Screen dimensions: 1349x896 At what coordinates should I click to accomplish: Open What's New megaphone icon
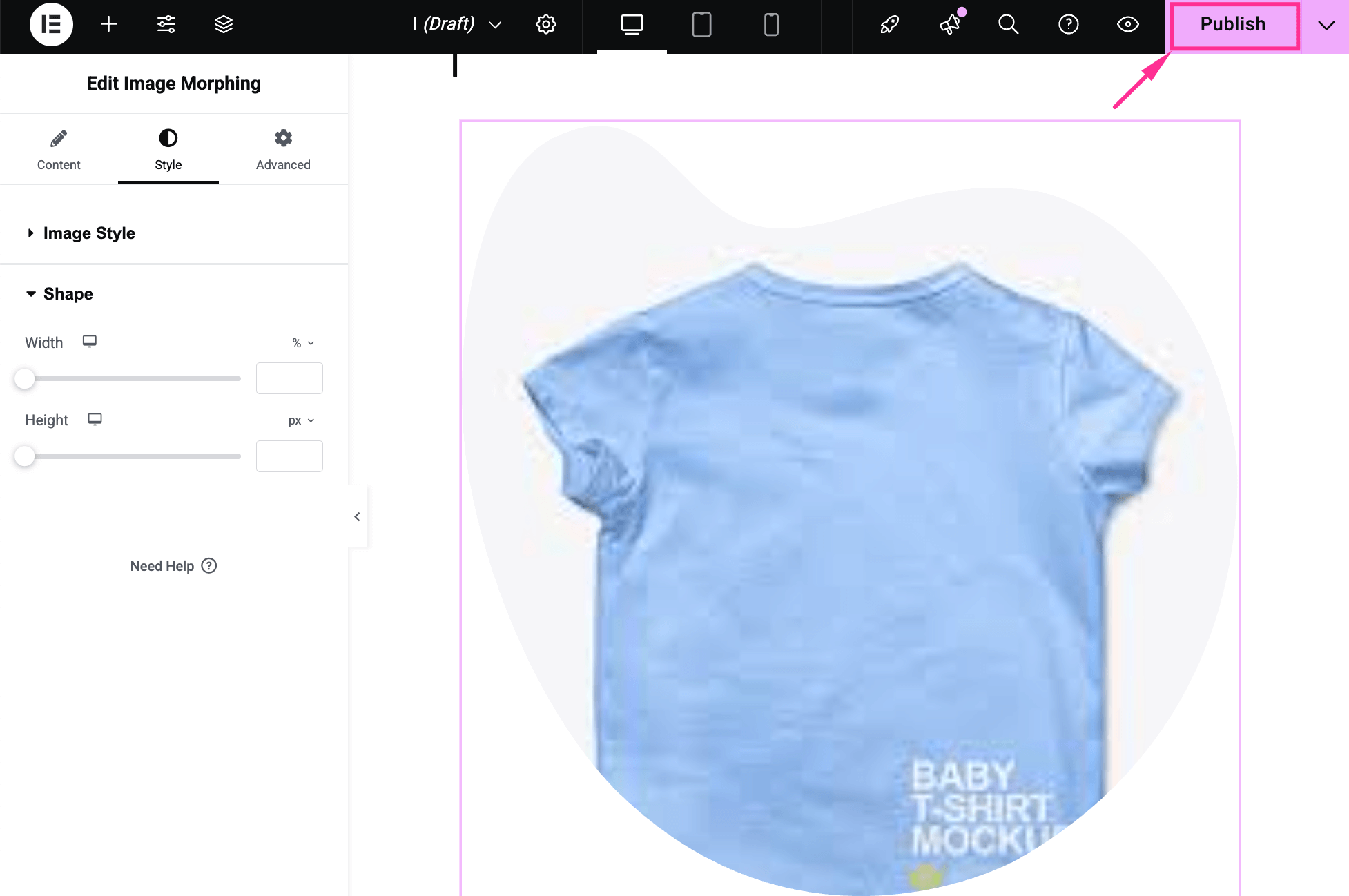pyautogui.click(x=950, y=25)
